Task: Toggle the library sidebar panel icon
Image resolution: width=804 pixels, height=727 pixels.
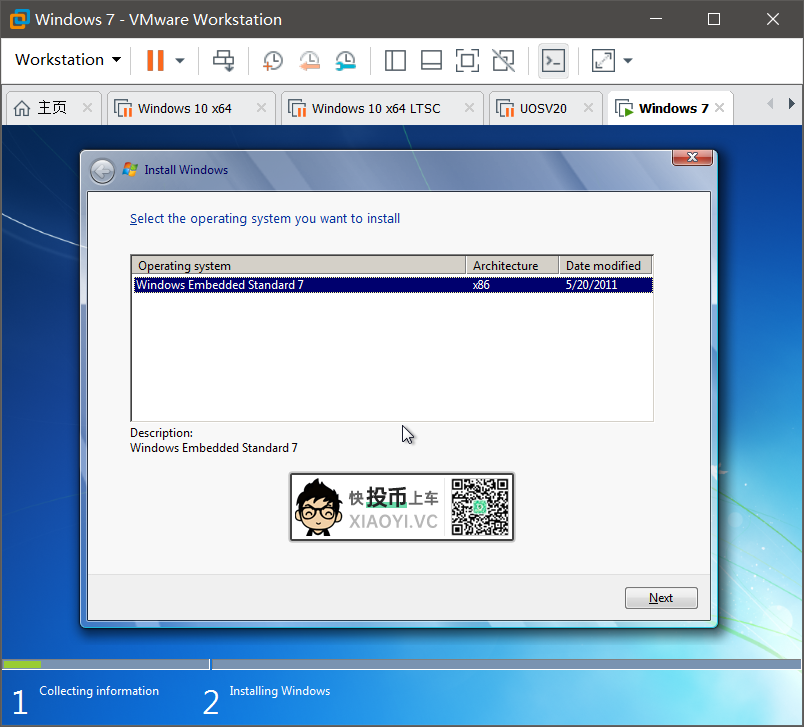Action: (x=395, y=60)
